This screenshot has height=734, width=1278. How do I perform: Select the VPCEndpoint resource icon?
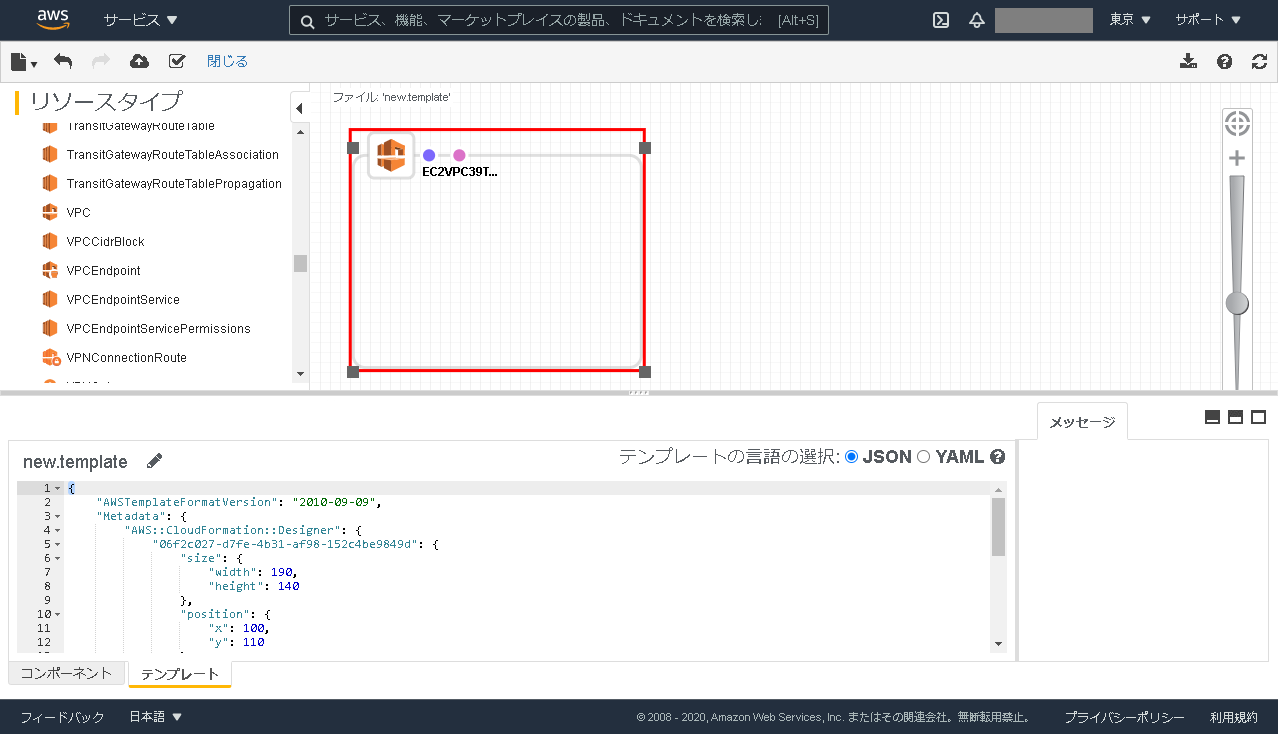50,270
